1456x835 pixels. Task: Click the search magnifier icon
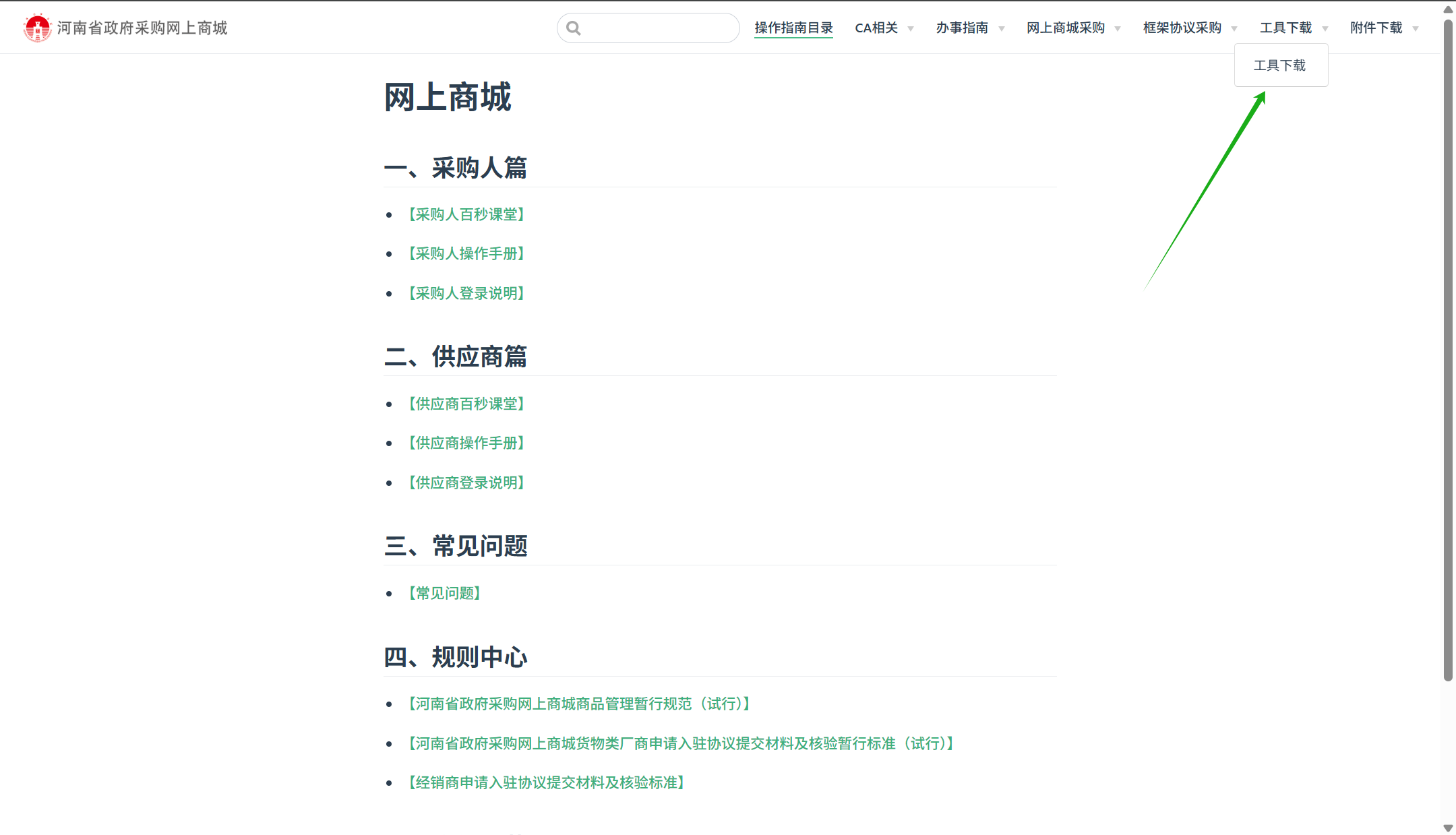[574, 28]
